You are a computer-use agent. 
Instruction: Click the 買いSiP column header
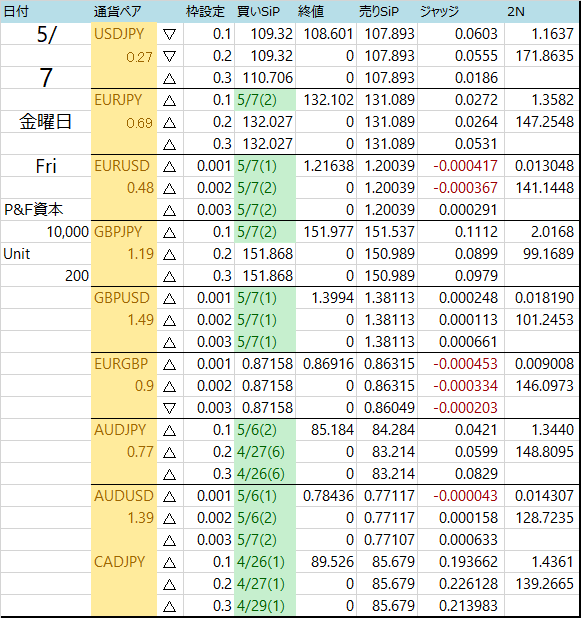tap(258, 11)
